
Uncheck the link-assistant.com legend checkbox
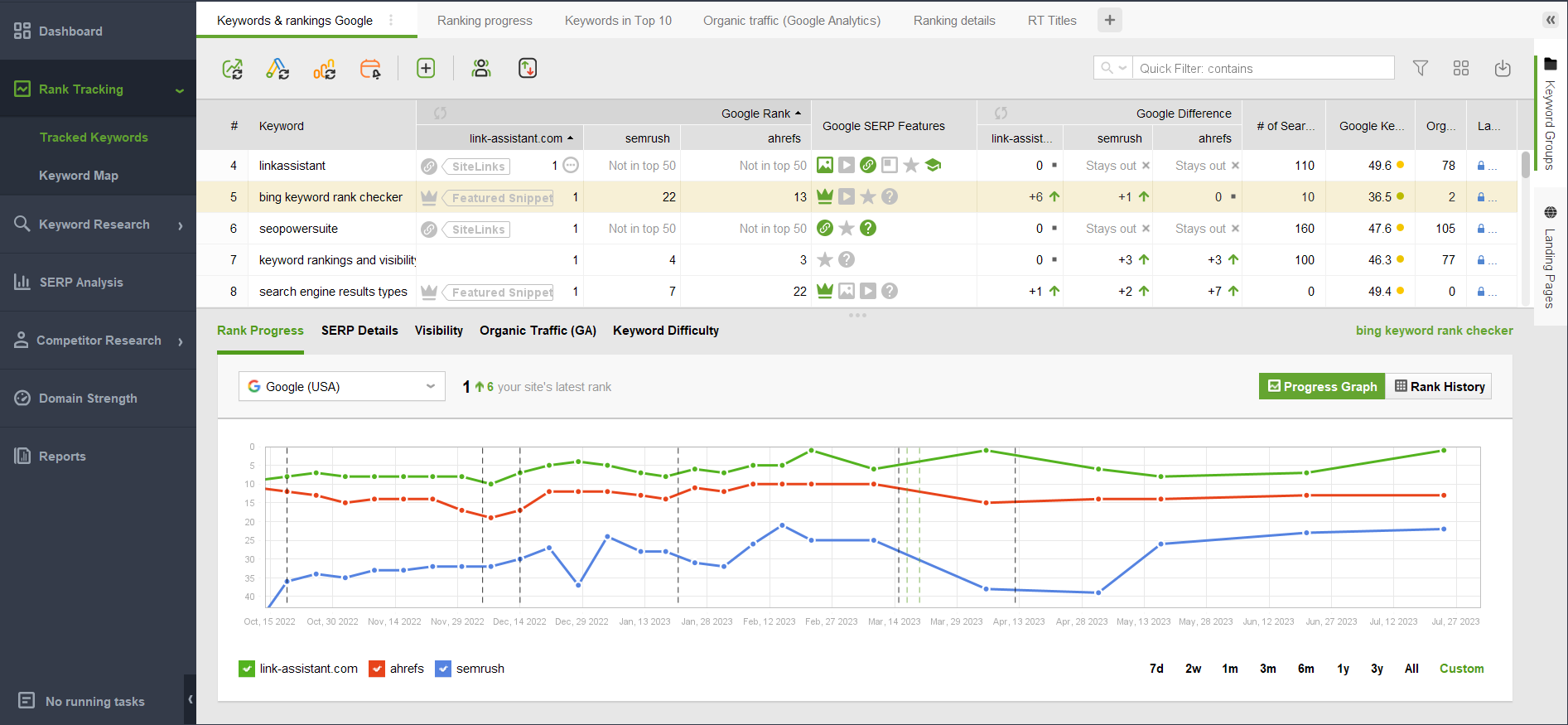[x=247, y=669]
